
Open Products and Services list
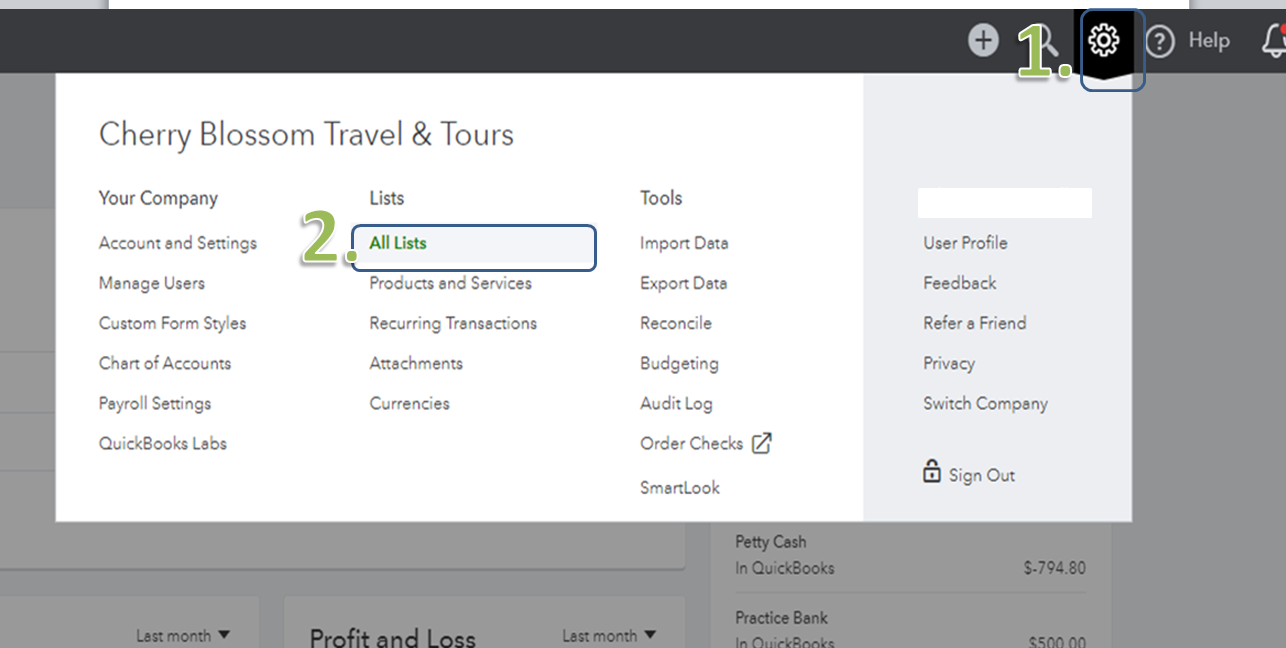pos(451,283)
